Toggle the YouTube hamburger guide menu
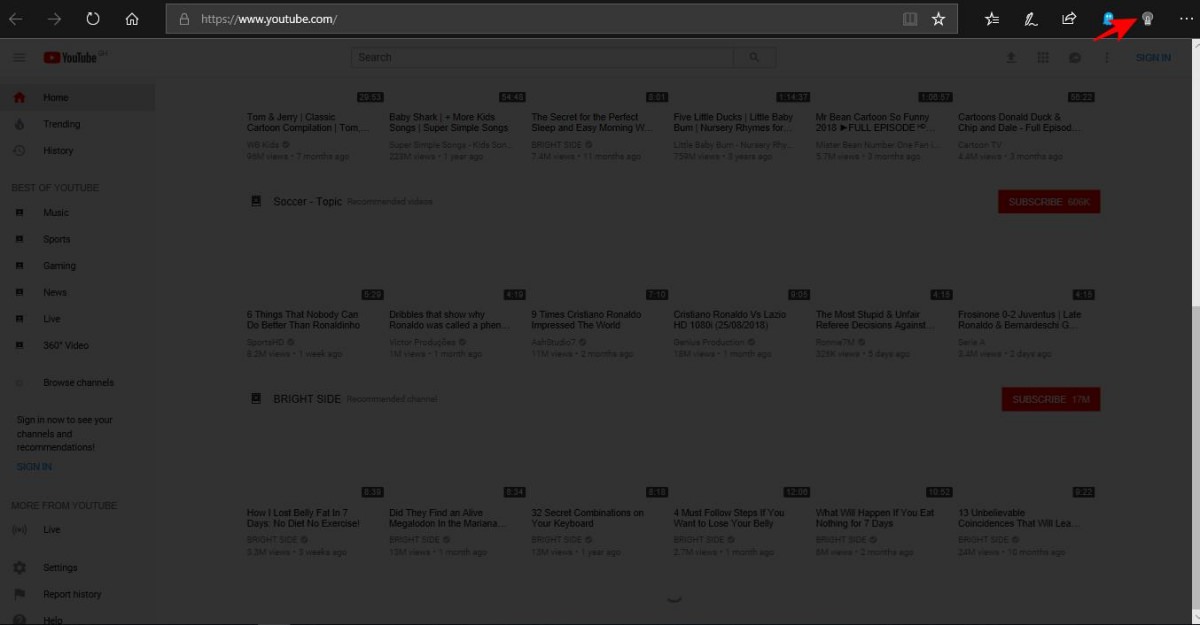The height and width of the screenshot is (625, 1200). (19, 58)
